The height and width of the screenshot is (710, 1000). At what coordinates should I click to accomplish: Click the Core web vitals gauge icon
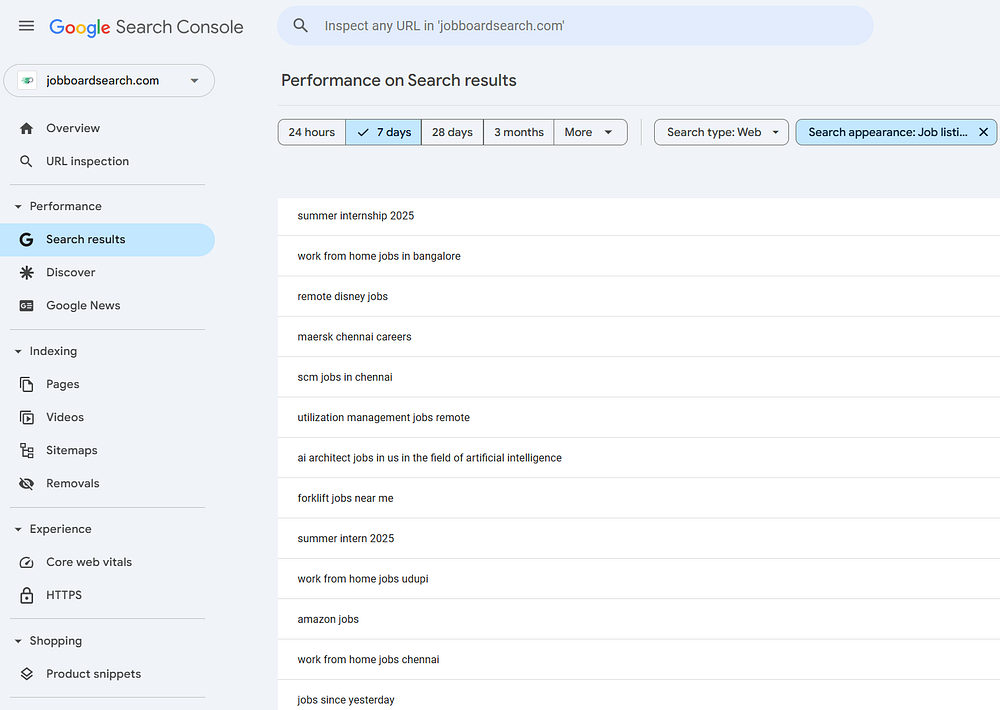[26, 562]
